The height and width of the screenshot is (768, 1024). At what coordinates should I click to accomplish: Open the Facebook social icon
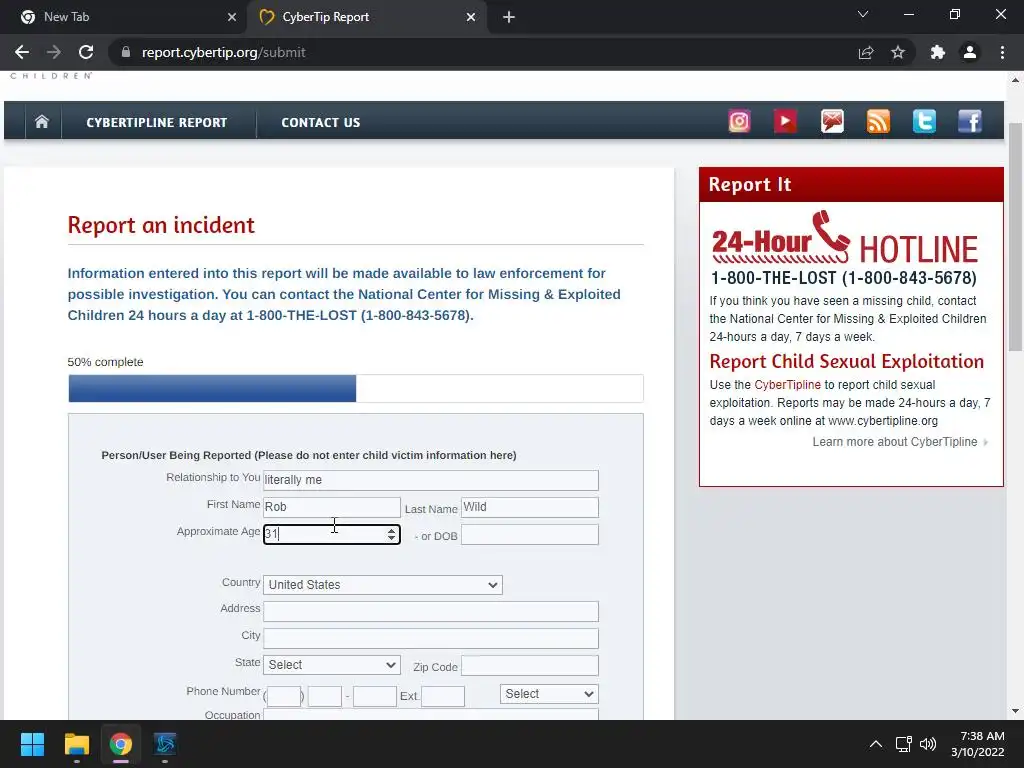click(970, 121)
